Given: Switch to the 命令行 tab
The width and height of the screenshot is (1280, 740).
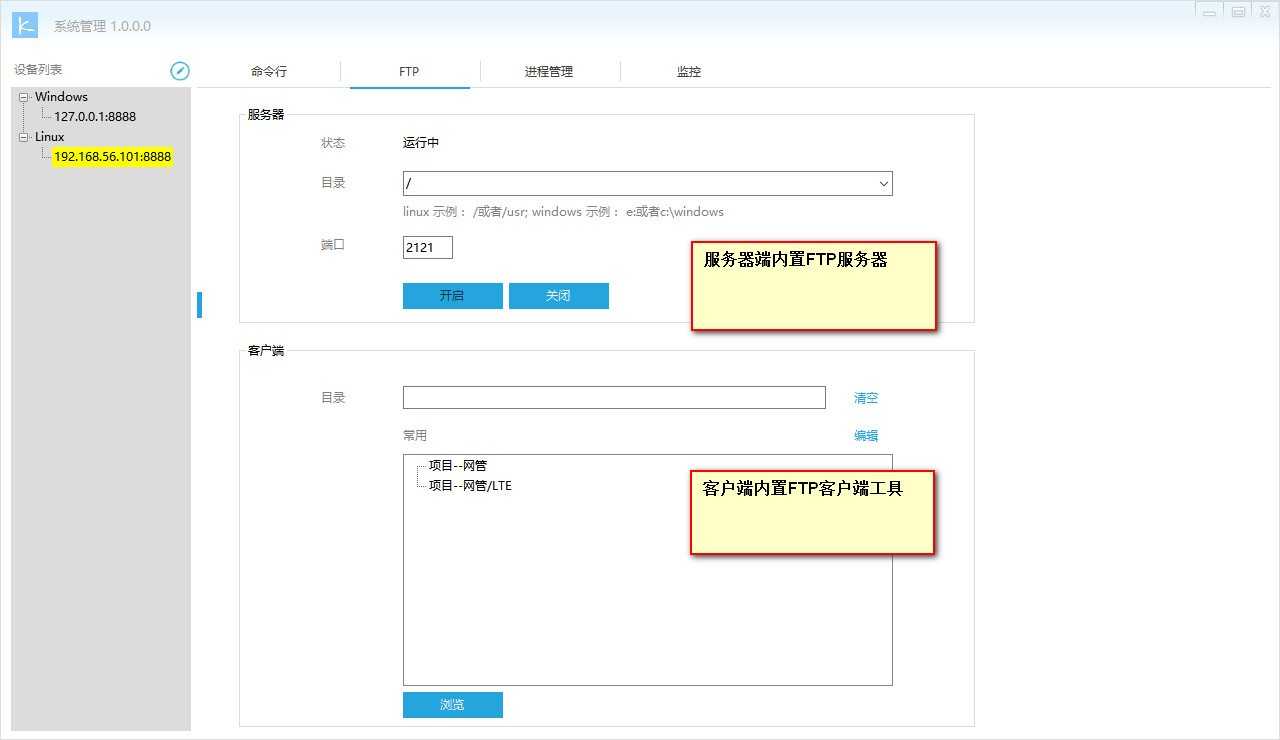Looking at the screenshot, I should [x=269, y=72].
